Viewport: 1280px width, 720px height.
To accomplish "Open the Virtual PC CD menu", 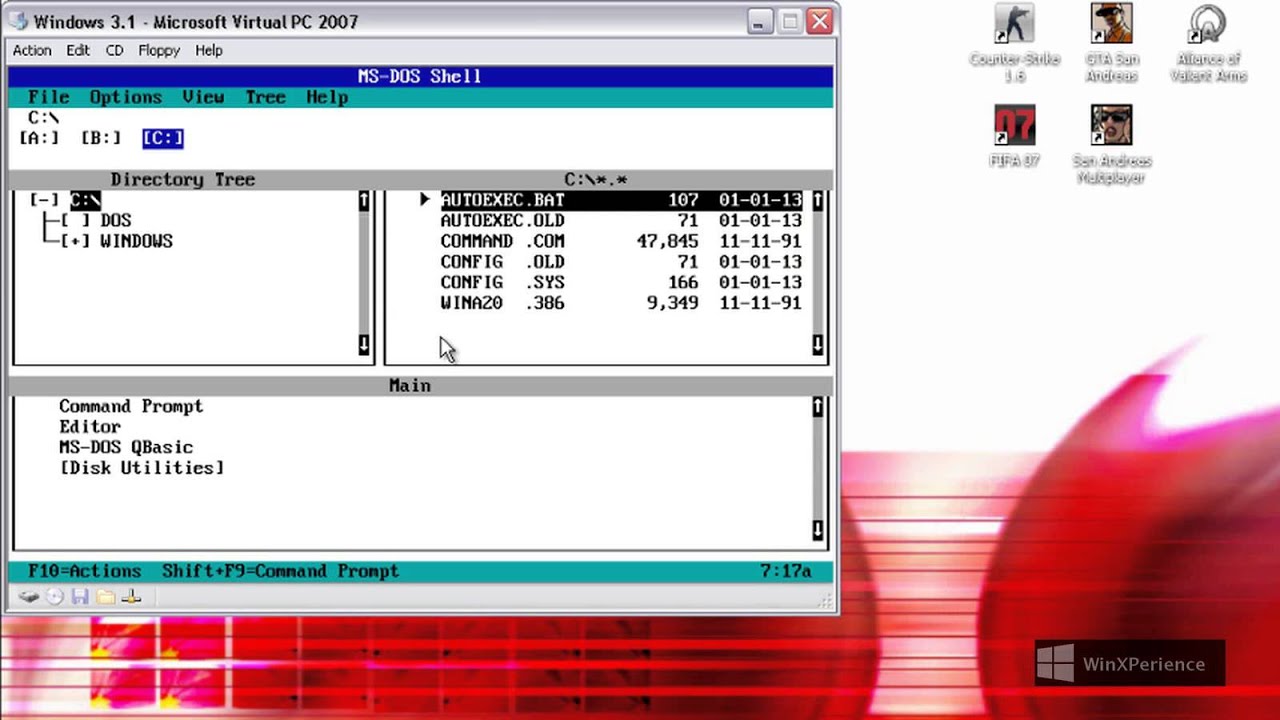I will (x=115, y=50).
